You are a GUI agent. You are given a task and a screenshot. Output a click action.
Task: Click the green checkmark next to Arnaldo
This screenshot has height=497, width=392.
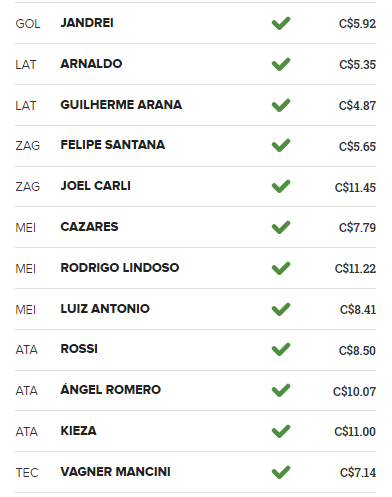click(x=281, y=64)
